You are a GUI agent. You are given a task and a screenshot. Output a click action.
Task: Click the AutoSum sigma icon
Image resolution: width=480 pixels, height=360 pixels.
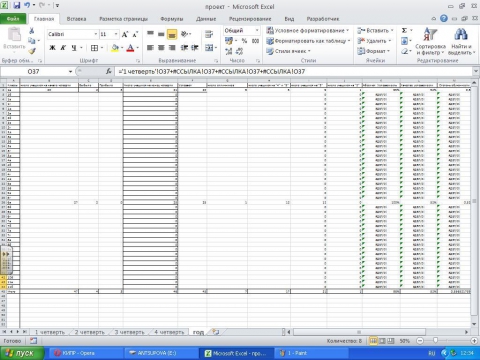404,30
